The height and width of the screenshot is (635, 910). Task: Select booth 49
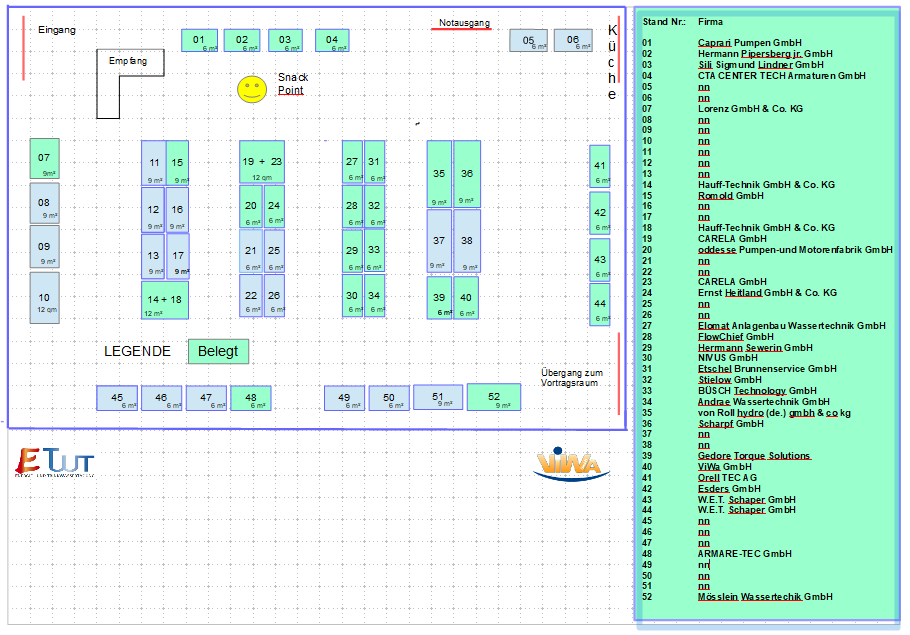345,398
